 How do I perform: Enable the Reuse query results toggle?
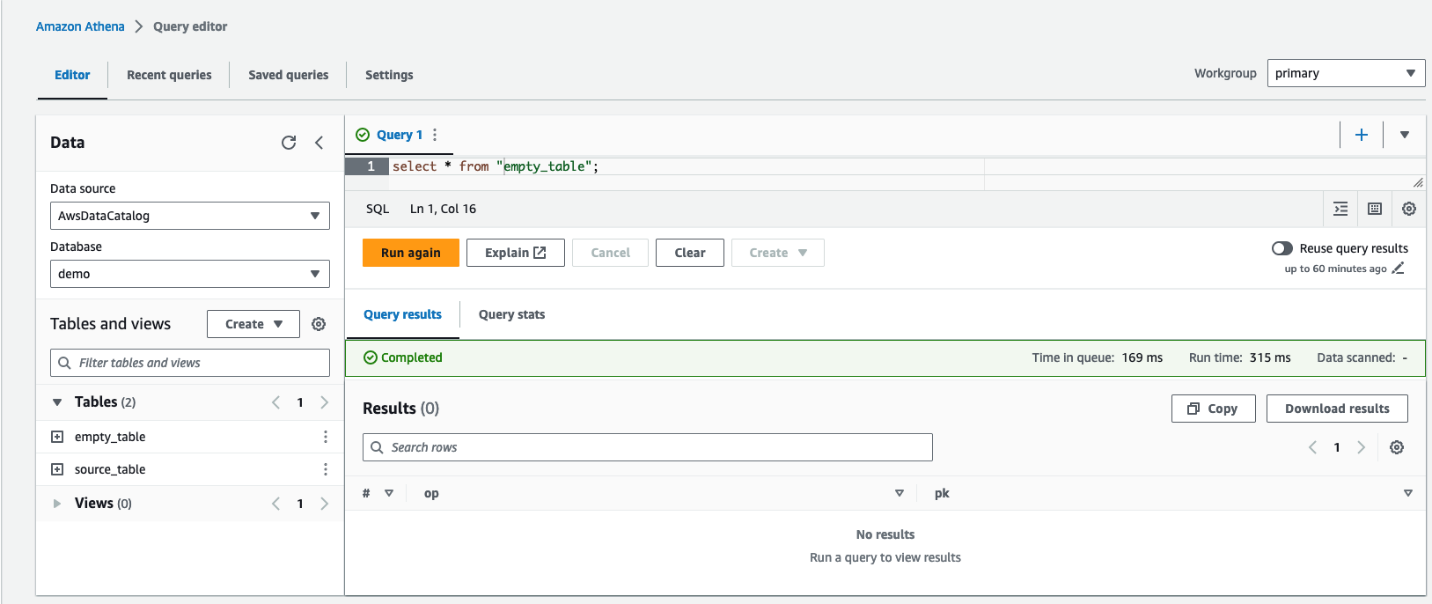(x=1281, y=248)
